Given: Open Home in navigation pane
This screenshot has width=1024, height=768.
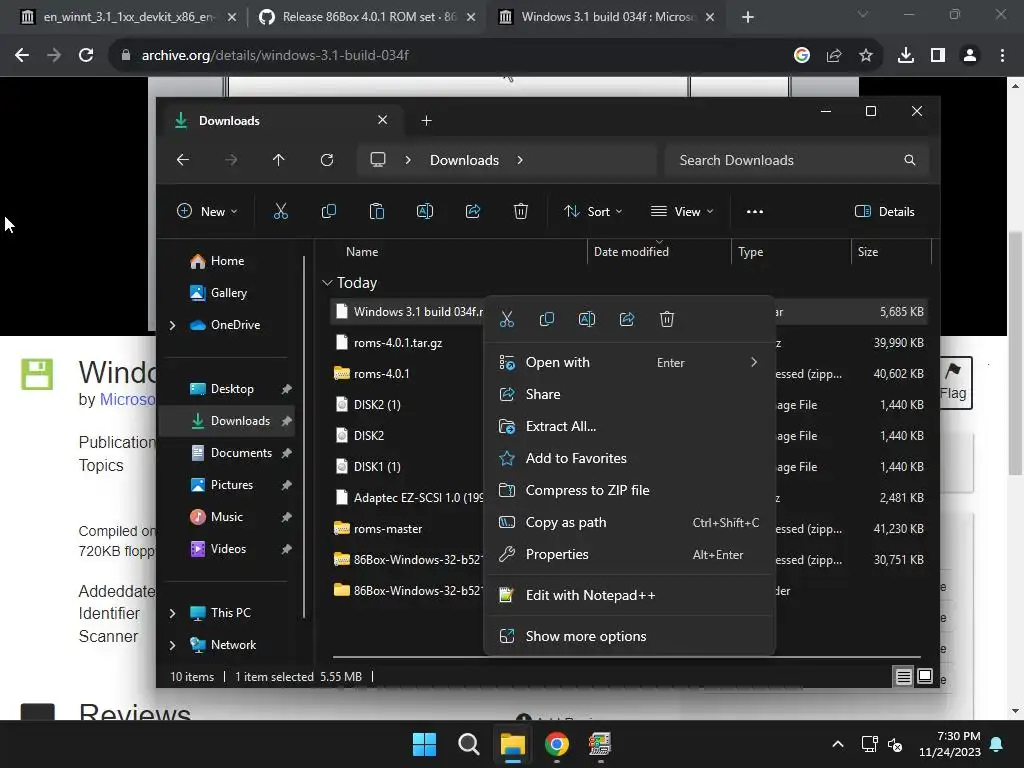Looking at the screenshot, I should coord(228,261).
